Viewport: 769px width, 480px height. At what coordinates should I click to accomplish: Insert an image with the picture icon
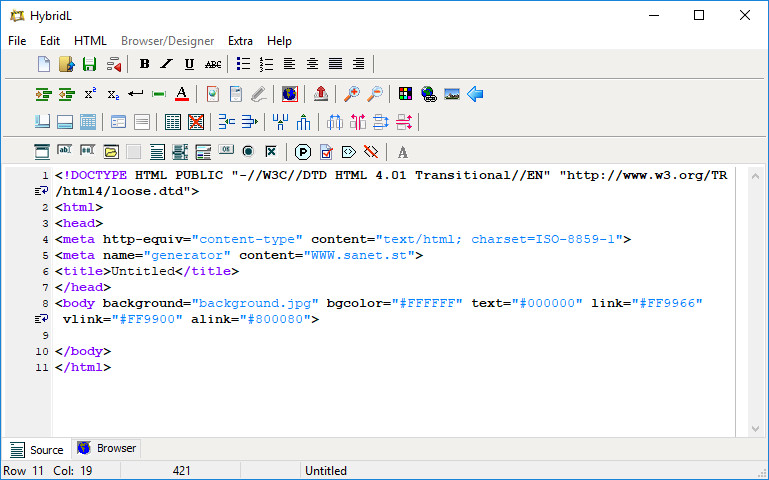point(452,94)
